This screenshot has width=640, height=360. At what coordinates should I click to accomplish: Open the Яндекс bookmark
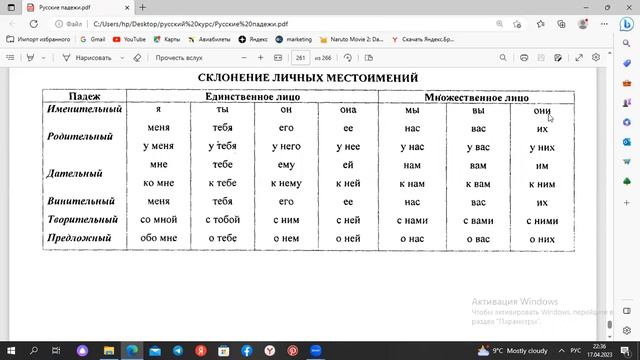[x=253, y=40]
